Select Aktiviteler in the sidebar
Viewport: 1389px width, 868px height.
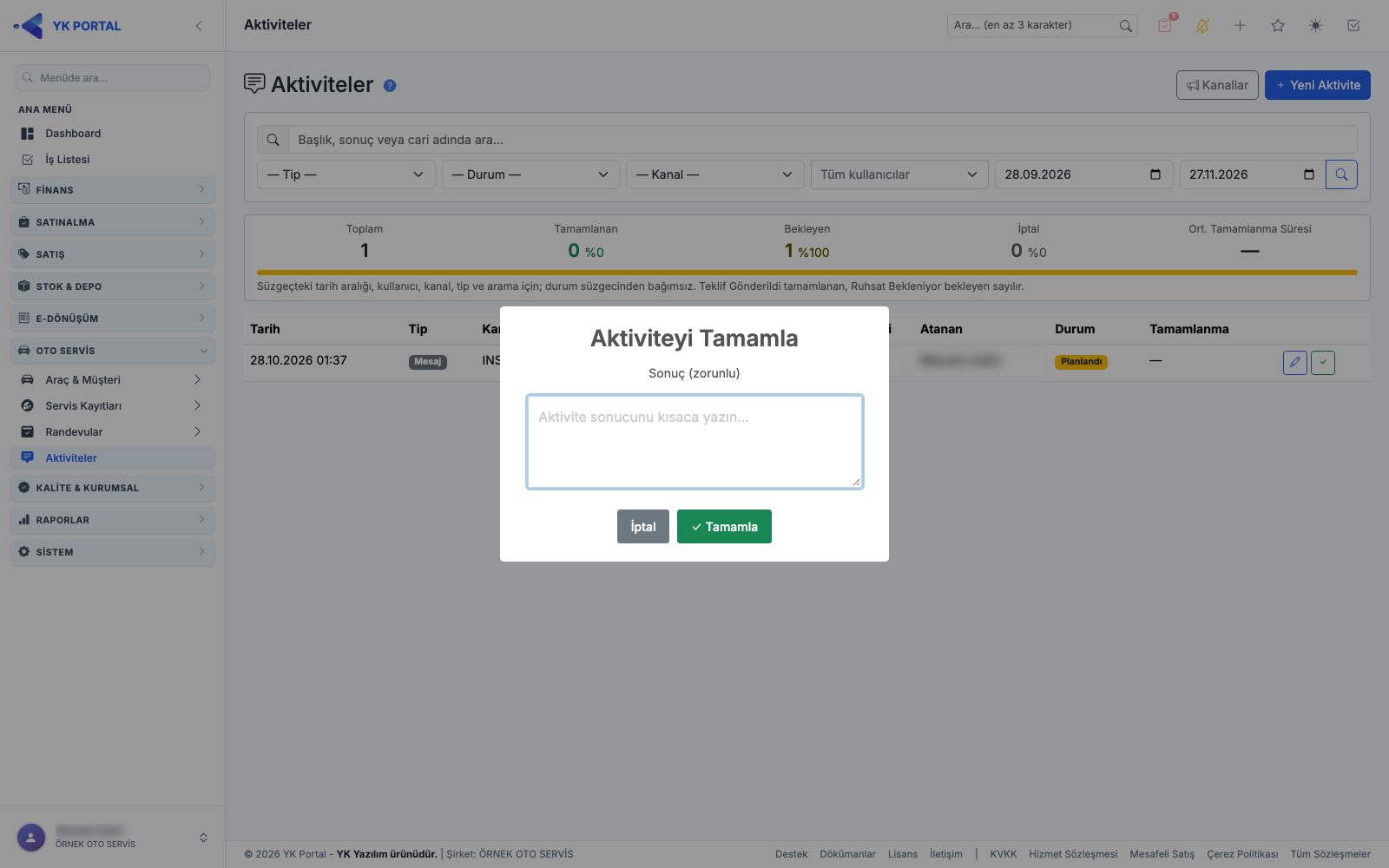113,458
